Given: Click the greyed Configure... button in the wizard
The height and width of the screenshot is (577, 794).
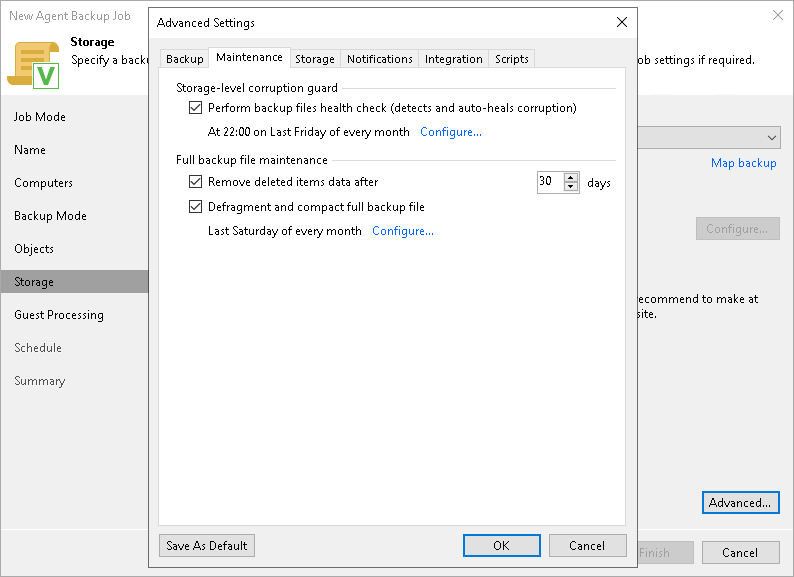Looking at the screenshot, I should (x=737, y=228).
